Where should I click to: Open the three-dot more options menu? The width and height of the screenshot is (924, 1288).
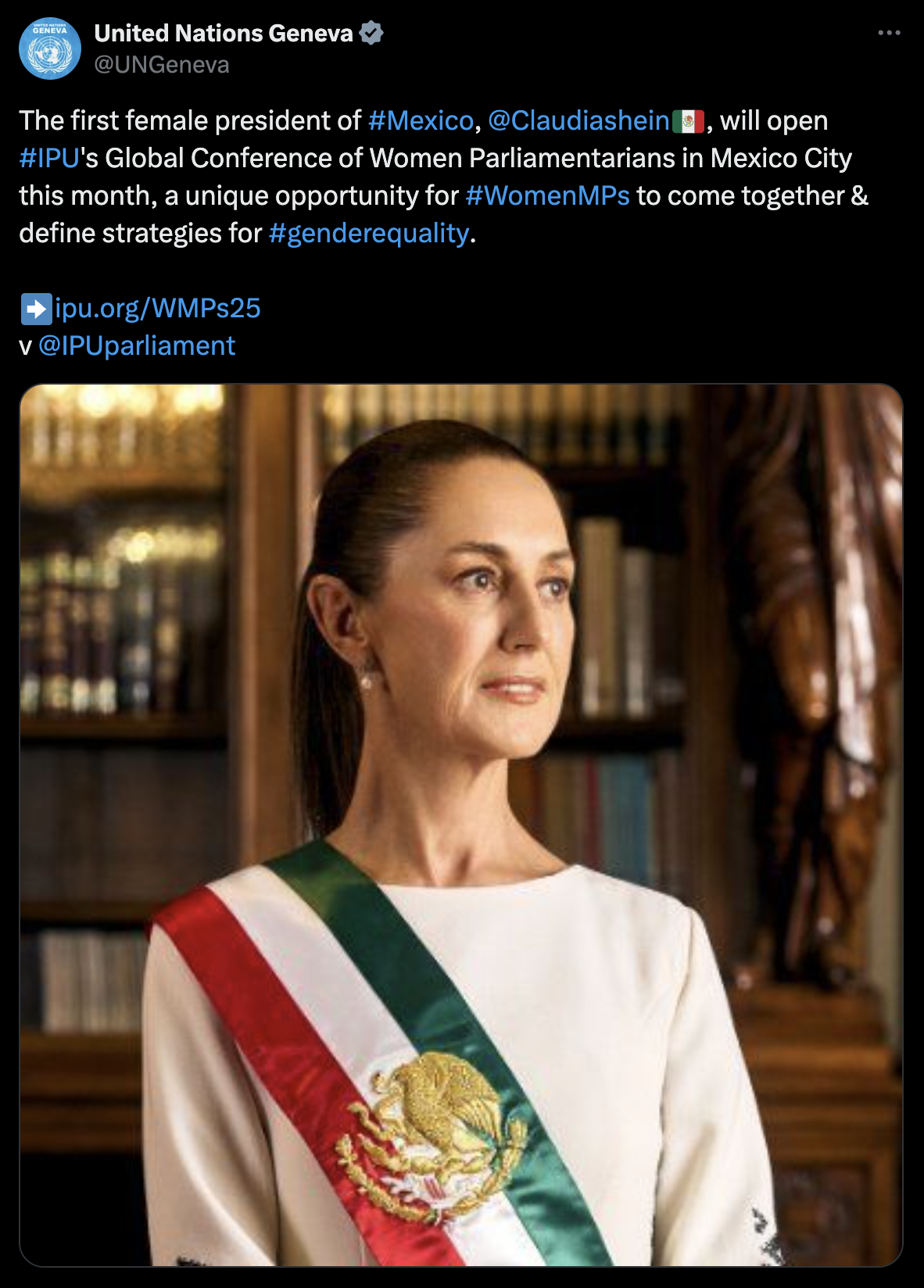[889, 33]
